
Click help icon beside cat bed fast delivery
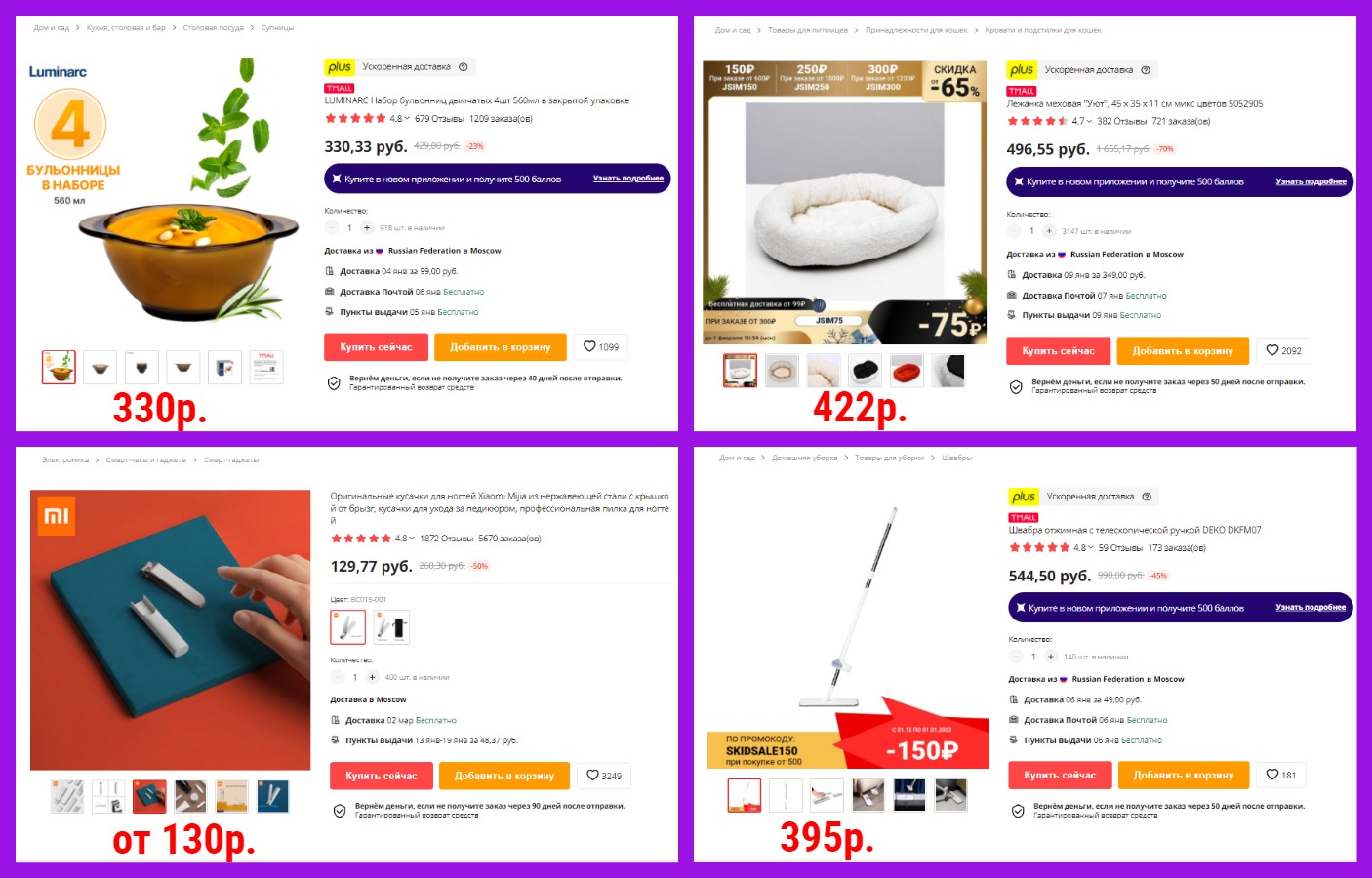pyautogui.click(x=1146, y=70)
